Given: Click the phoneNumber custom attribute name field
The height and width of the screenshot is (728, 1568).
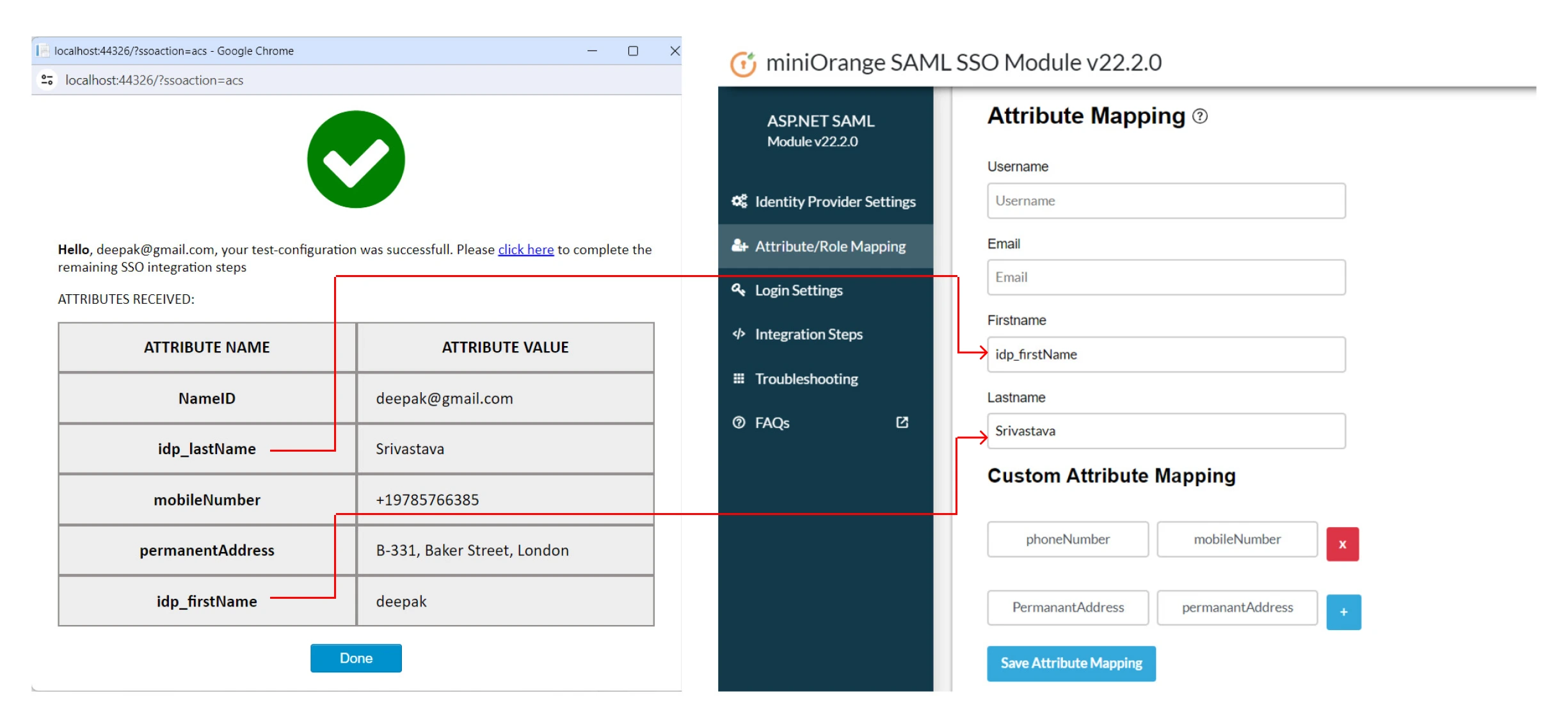Looking at the screenshot, I should 1068,539.
